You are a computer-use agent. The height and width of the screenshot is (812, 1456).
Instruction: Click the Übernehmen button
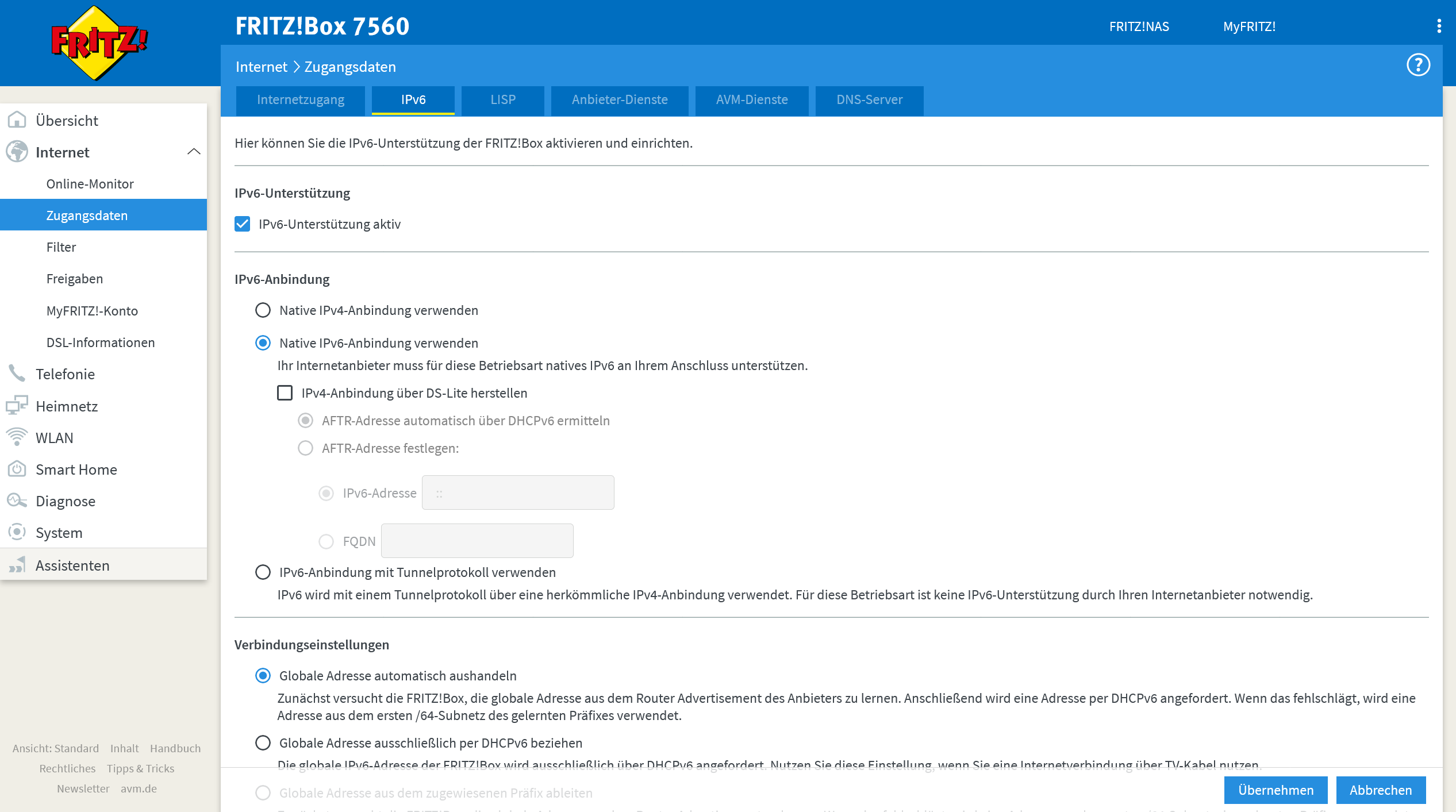pos(1276,790)
